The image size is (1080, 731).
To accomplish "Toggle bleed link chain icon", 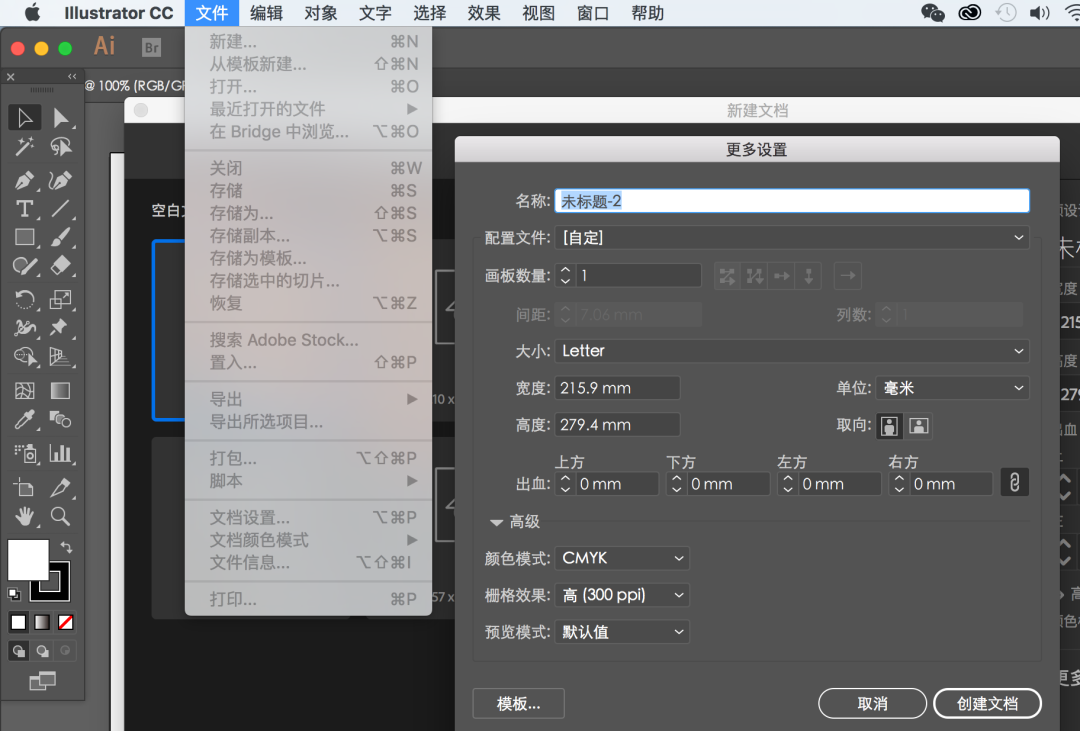I will point(1014,482).
